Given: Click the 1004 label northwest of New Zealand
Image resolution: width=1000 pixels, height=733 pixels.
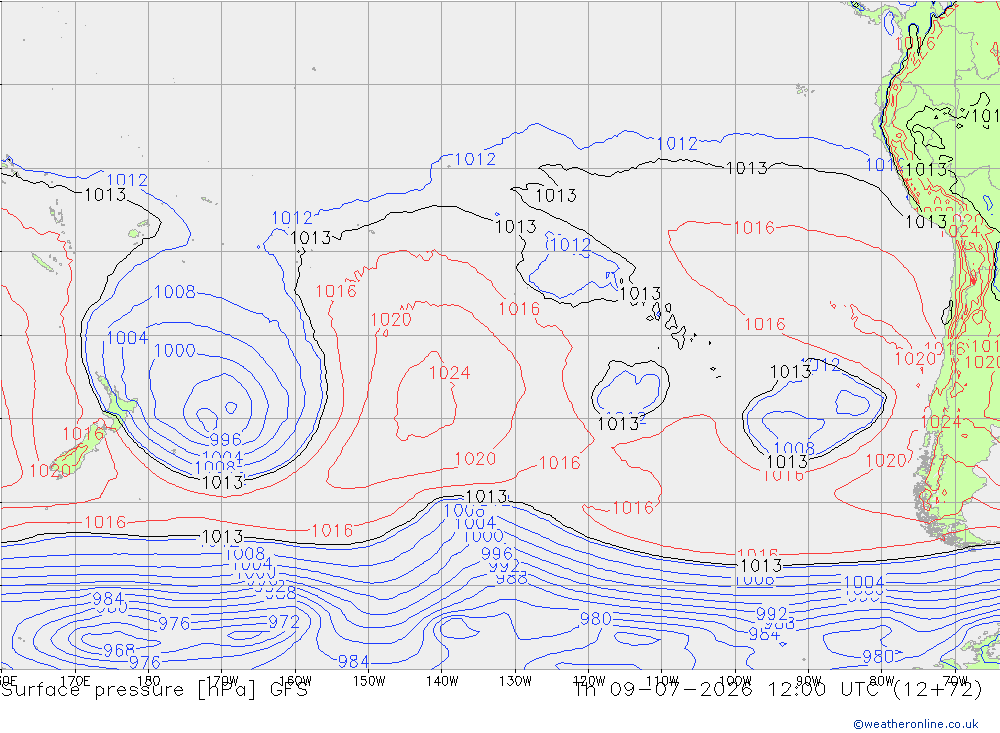Looking at the screenshot, I should [x=127, y=337].
